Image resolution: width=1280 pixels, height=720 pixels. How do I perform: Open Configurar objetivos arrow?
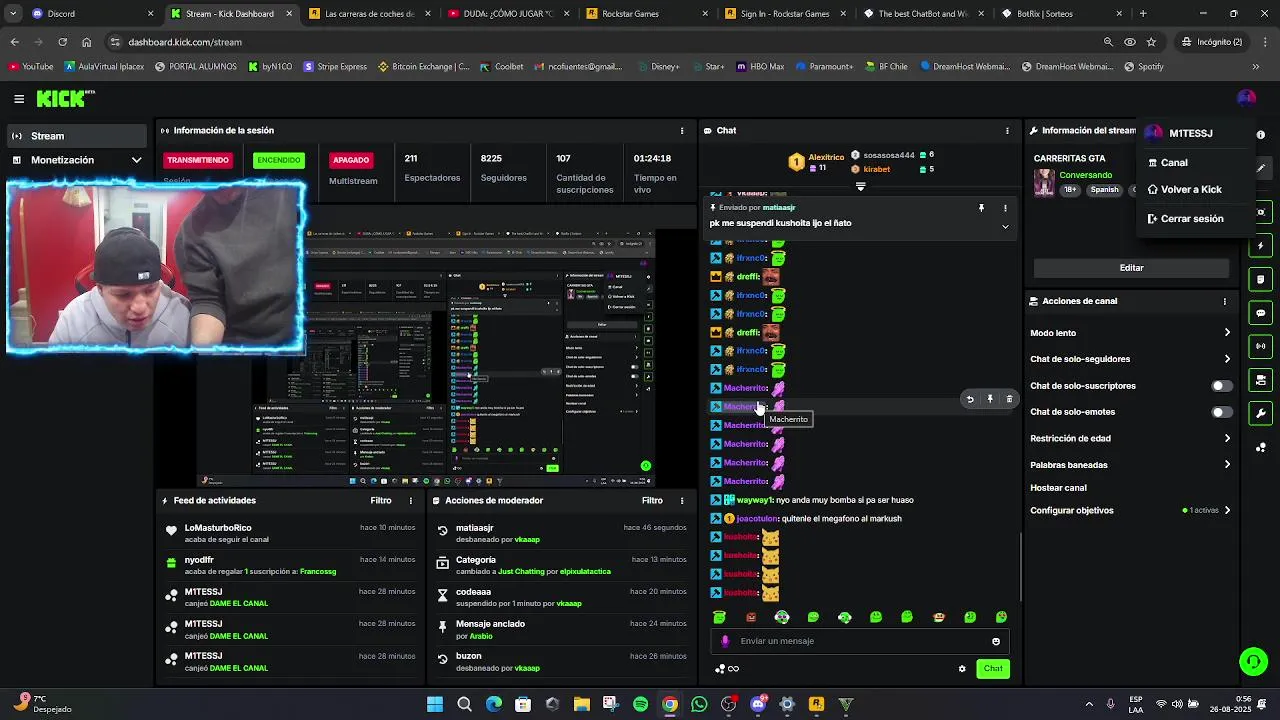click(1227, 511)
